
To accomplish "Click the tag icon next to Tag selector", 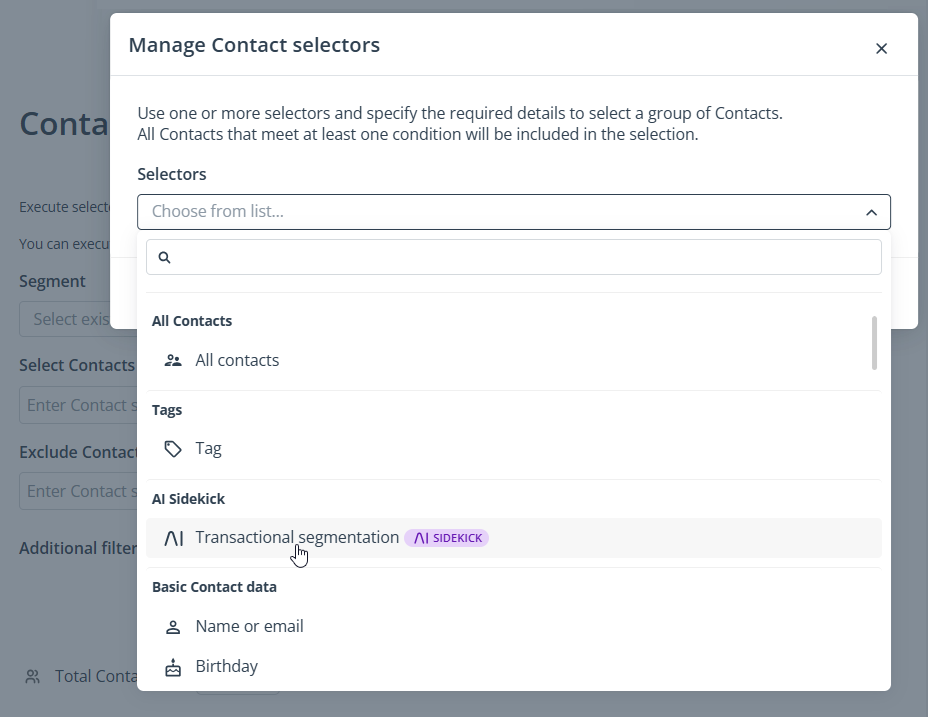I will point(173,448).
